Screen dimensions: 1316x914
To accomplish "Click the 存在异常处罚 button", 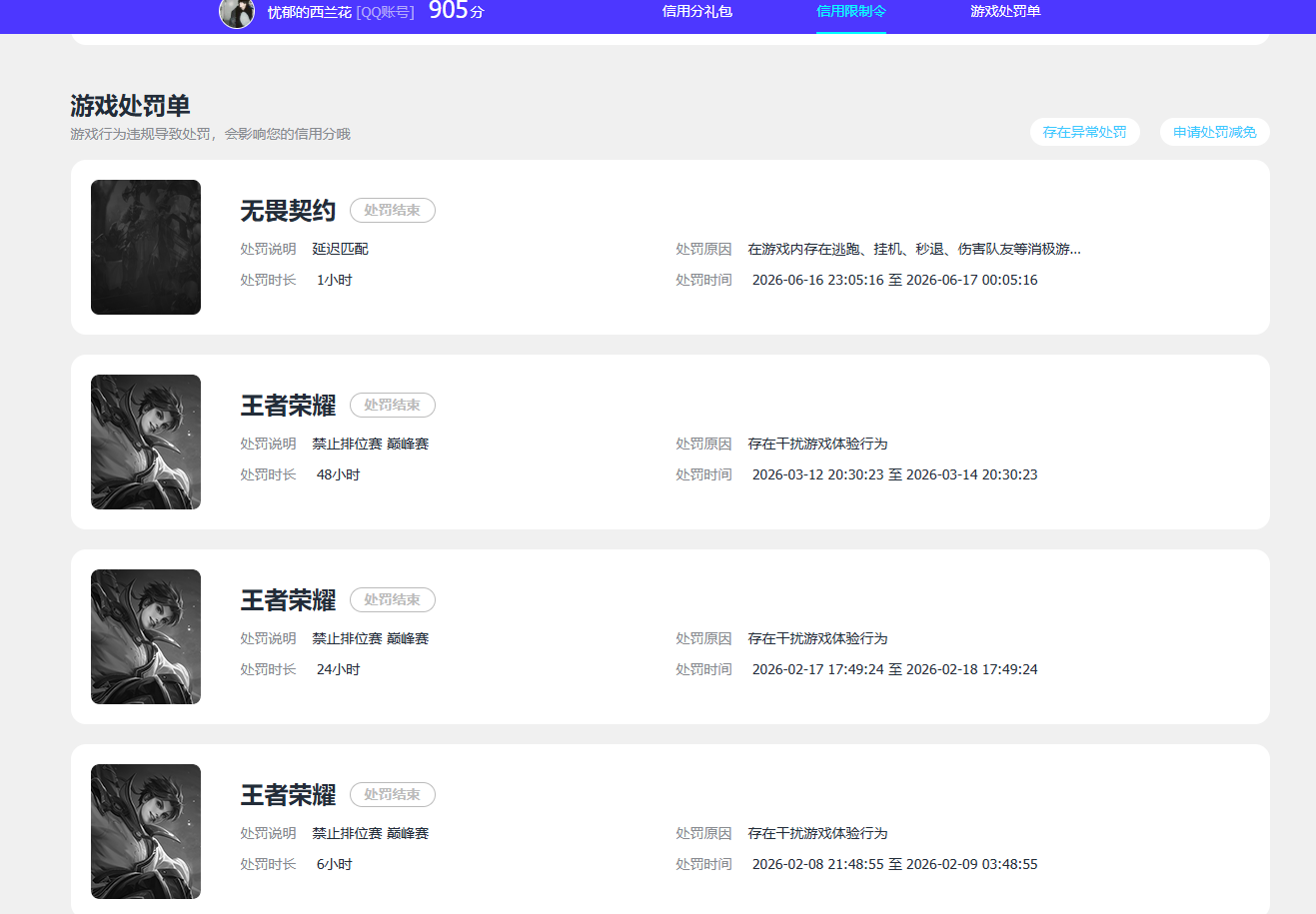I will pyautogui.click(x=1085, y=132).
